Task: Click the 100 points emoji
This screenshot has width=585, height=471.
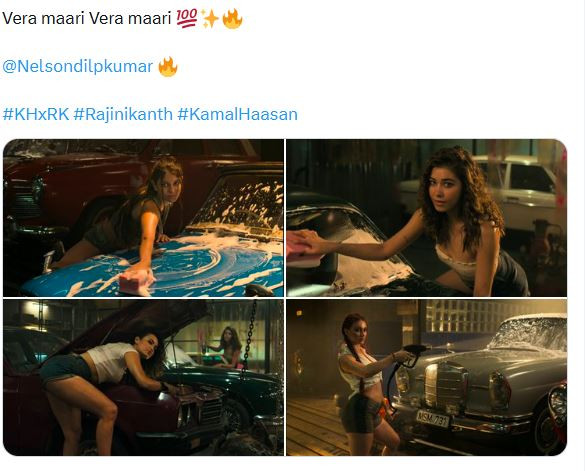Action: pos(187,18)
